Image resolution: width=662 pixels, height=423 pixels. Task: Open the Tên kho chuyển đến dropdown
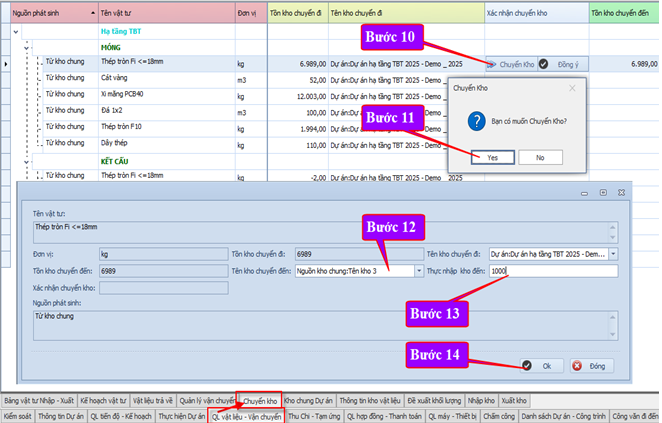pyautogui.click(x=416, y=271)
